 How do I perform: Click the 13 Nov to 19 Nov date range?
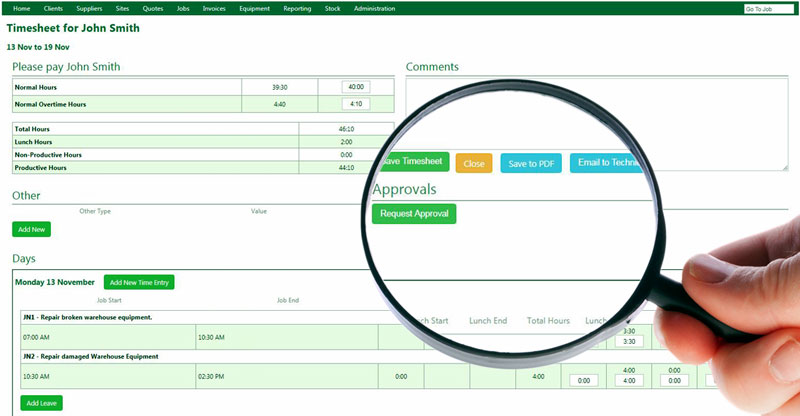(38, 47)
